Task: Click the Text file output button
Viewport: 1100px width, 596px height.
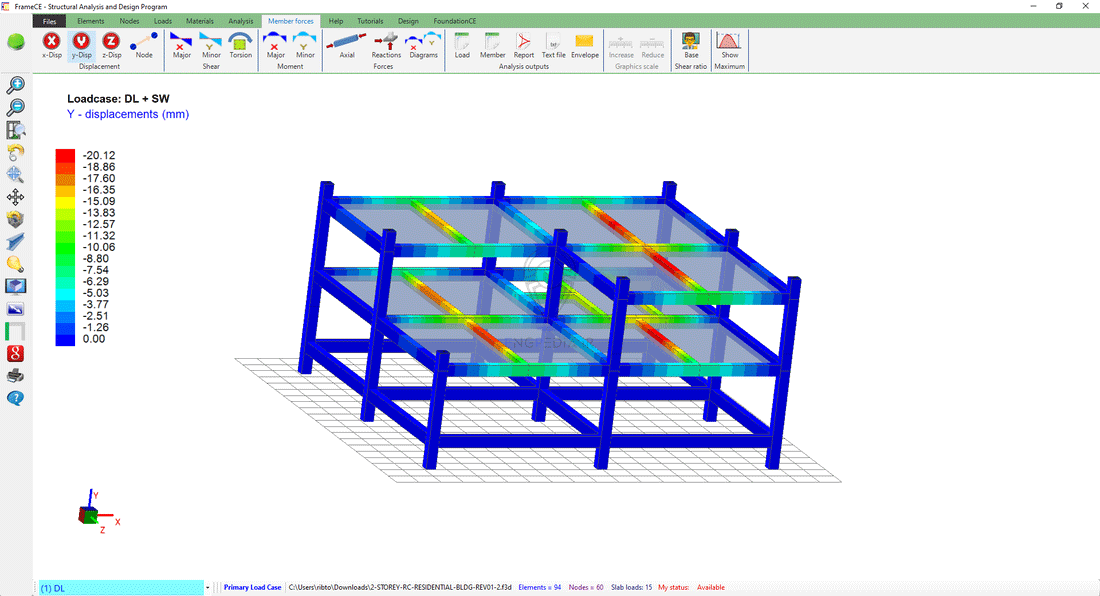Action: pos(554,44)
